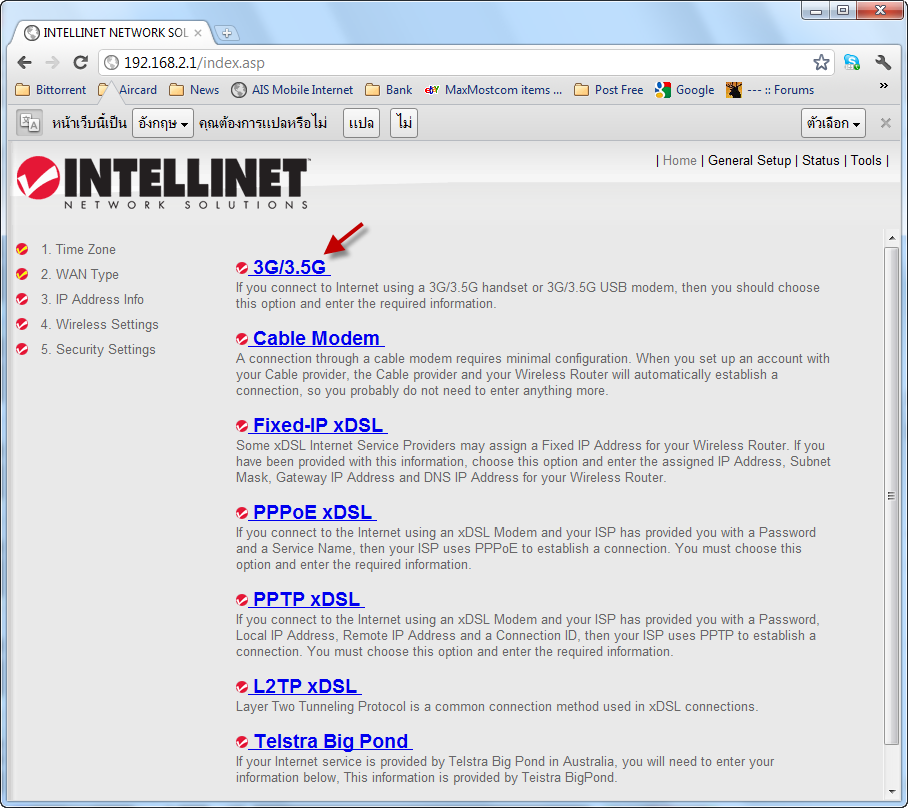Select step 4. Wireless Settings

point(99,324)
